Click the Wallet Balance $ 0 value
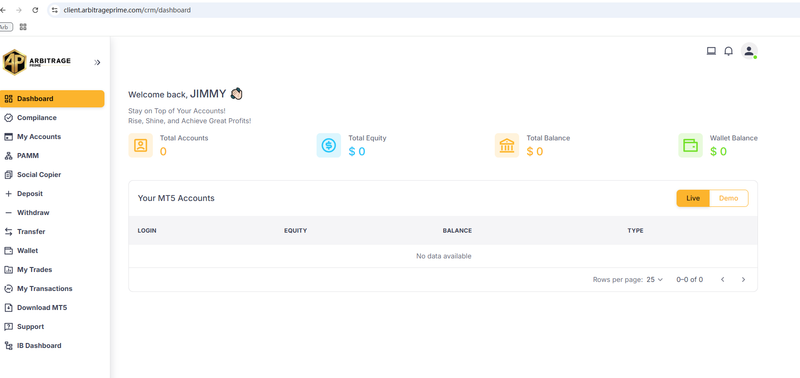Image resolution: width=800 pixels, height=378 pixels. (x=718, y=152)
